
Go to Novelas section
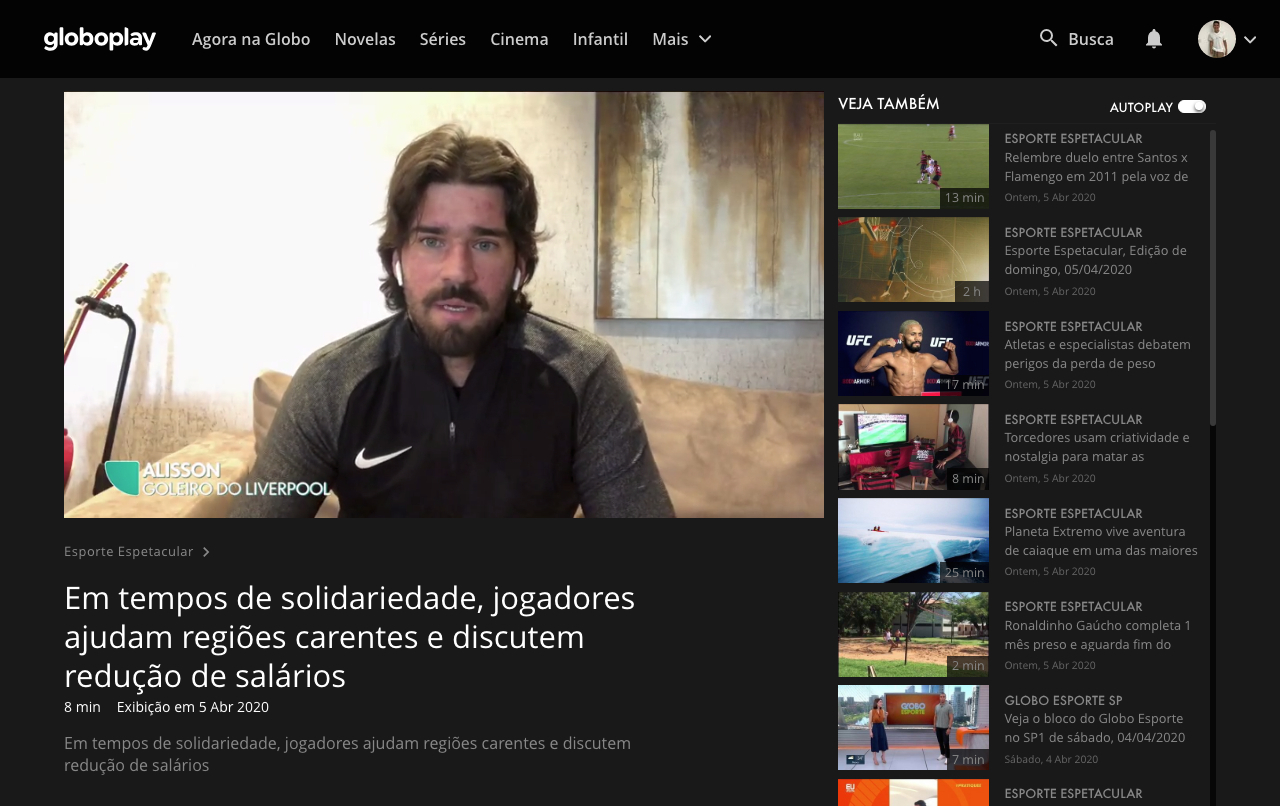click(x=365, y=39)
